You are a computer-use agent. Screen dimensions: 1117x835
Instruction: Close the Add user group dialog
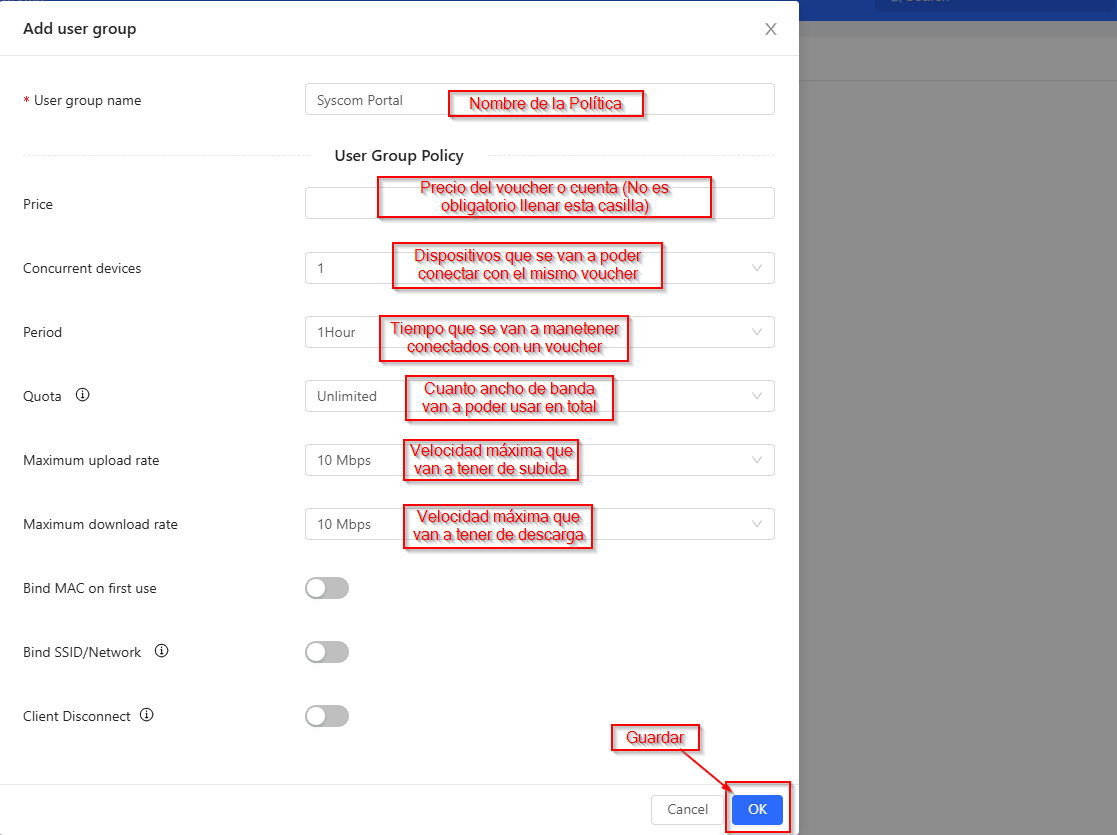coord(770,29)
